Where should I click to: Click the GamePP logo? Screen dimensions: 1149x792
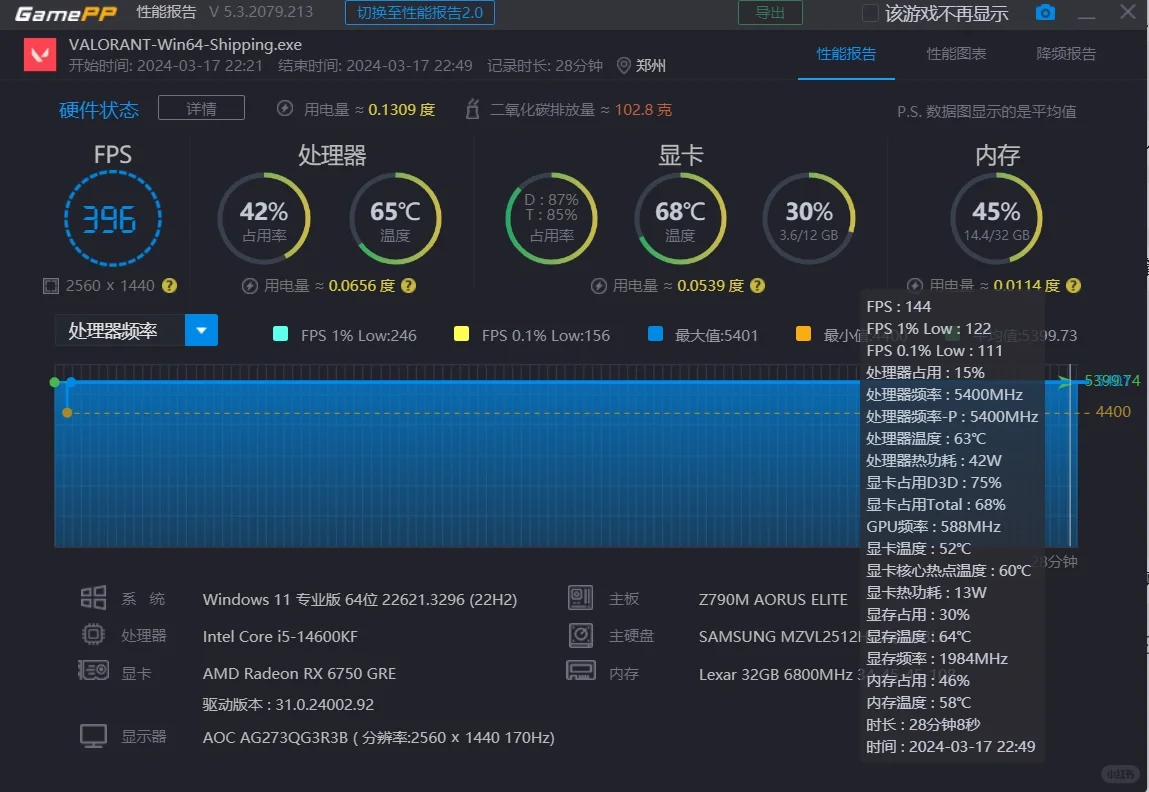click(x=67, y=13)
